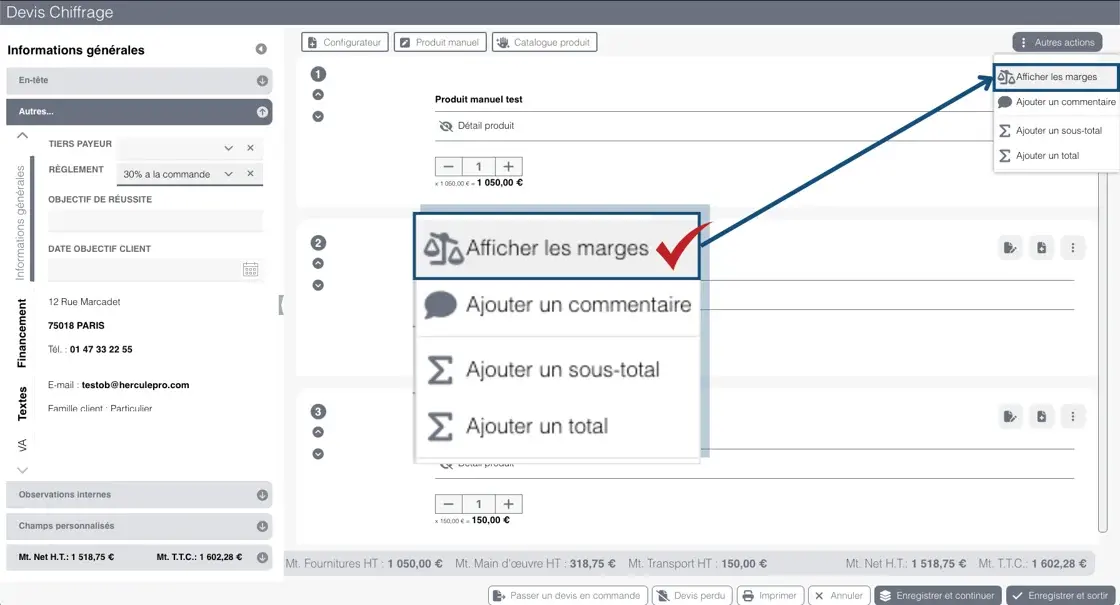Image resolution: width=1120 pixels, height=605 pixels.
Task: Open the calendar picker for Date objectif client
Action: 251,270
